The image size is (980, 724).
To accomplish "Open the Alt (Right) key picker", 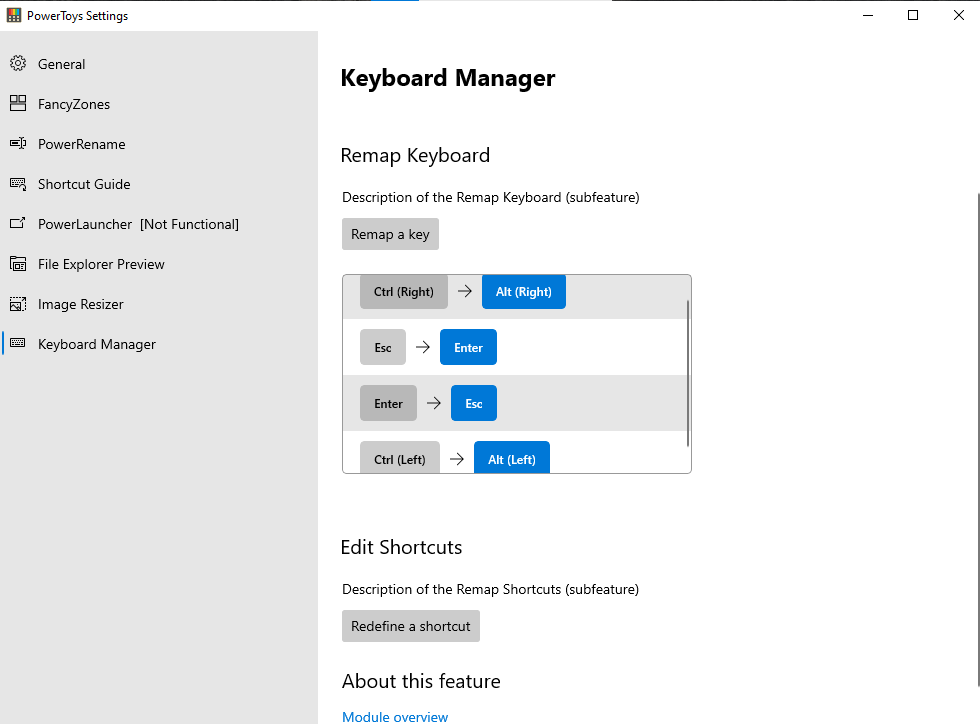I will (x=523, y=291).
